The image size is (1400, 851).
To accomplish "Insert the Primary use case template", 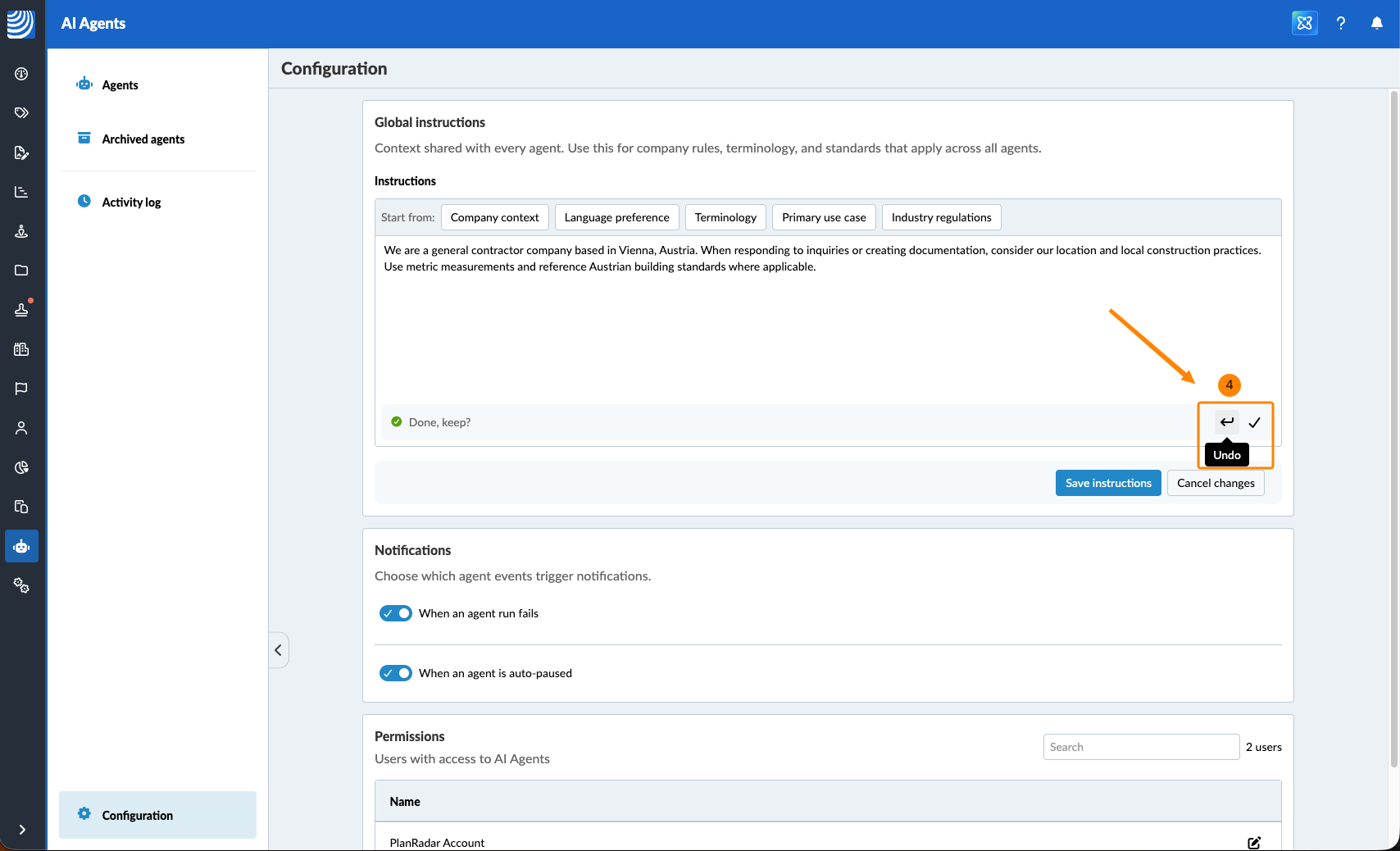I will (824, 217).
